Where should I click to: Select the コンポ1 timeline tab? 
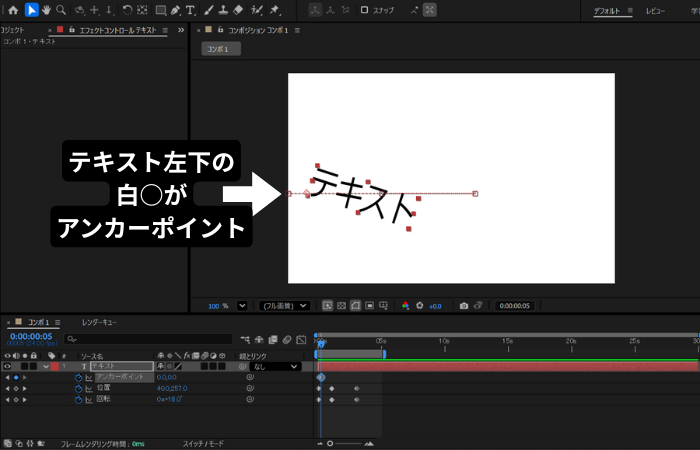coord(38,322)
